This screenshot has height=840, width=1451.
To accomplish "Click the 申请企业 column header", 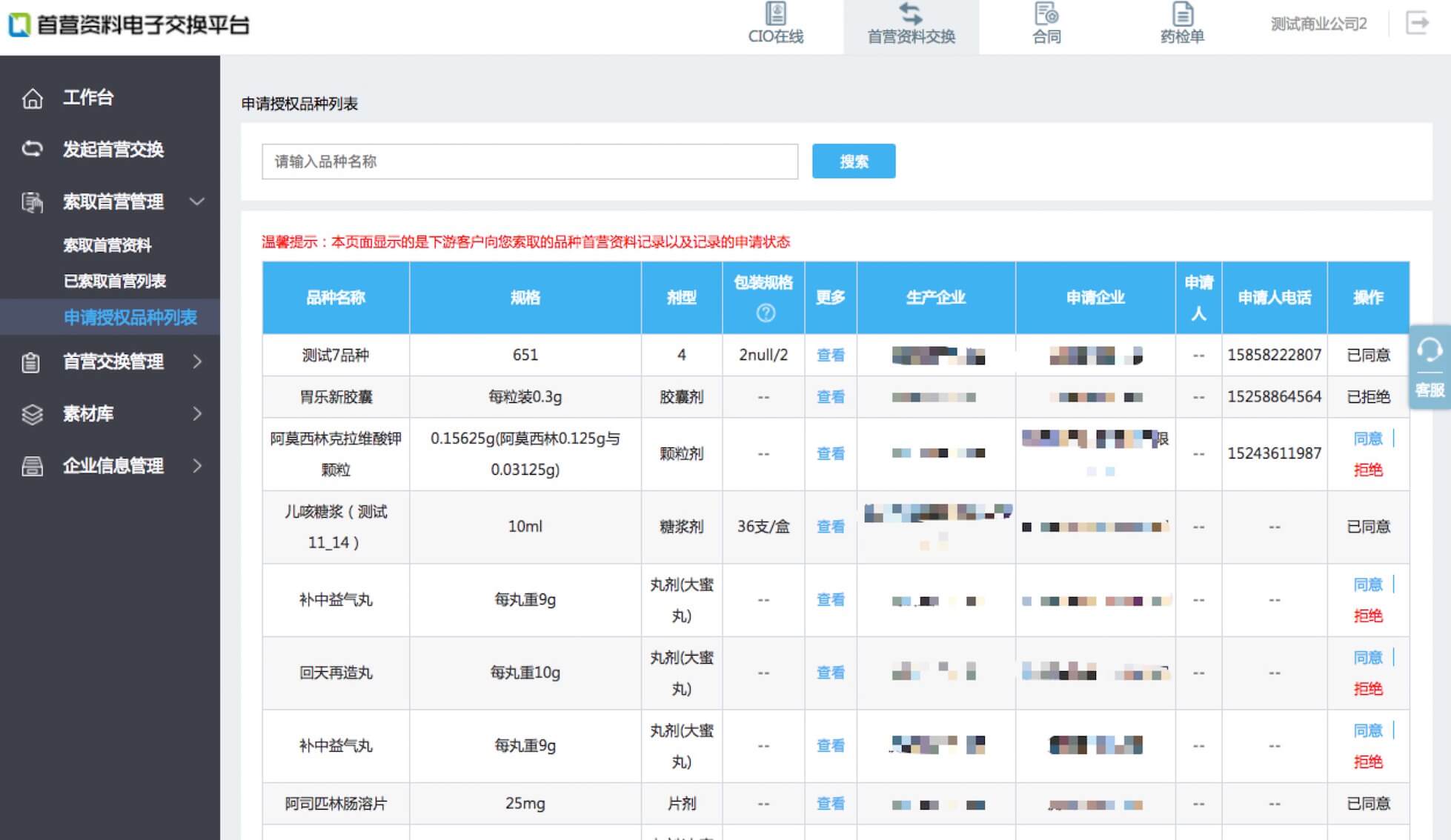I will point(1095,298).
